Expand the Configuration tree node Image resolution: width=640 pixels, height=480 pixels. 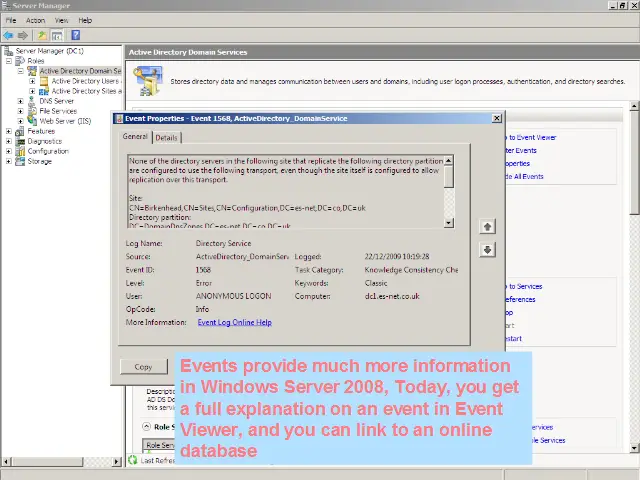click(x=9, y=151)
